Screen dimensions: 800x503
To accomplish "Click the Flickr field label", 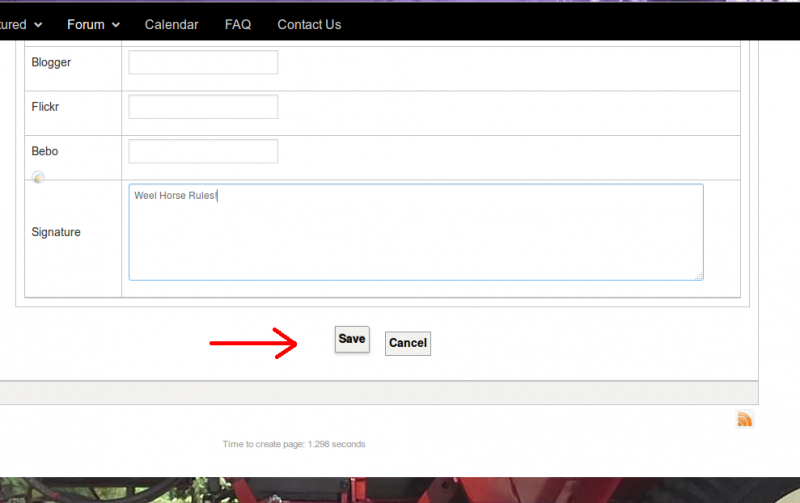I will [47, 107].
